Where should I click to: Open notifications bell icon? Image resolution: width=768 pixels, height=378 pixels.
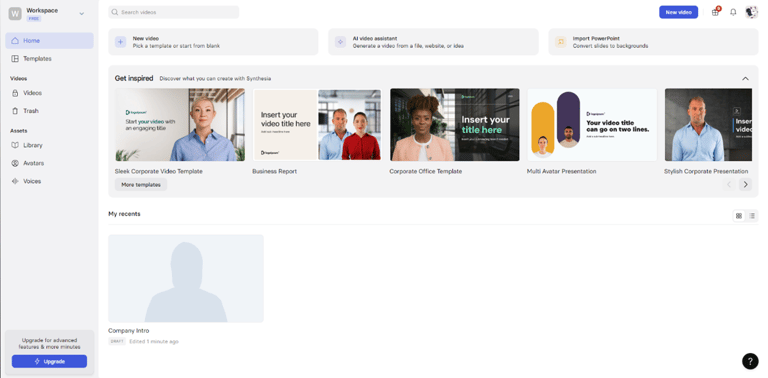pyautogui.click(x=733, y=12)
